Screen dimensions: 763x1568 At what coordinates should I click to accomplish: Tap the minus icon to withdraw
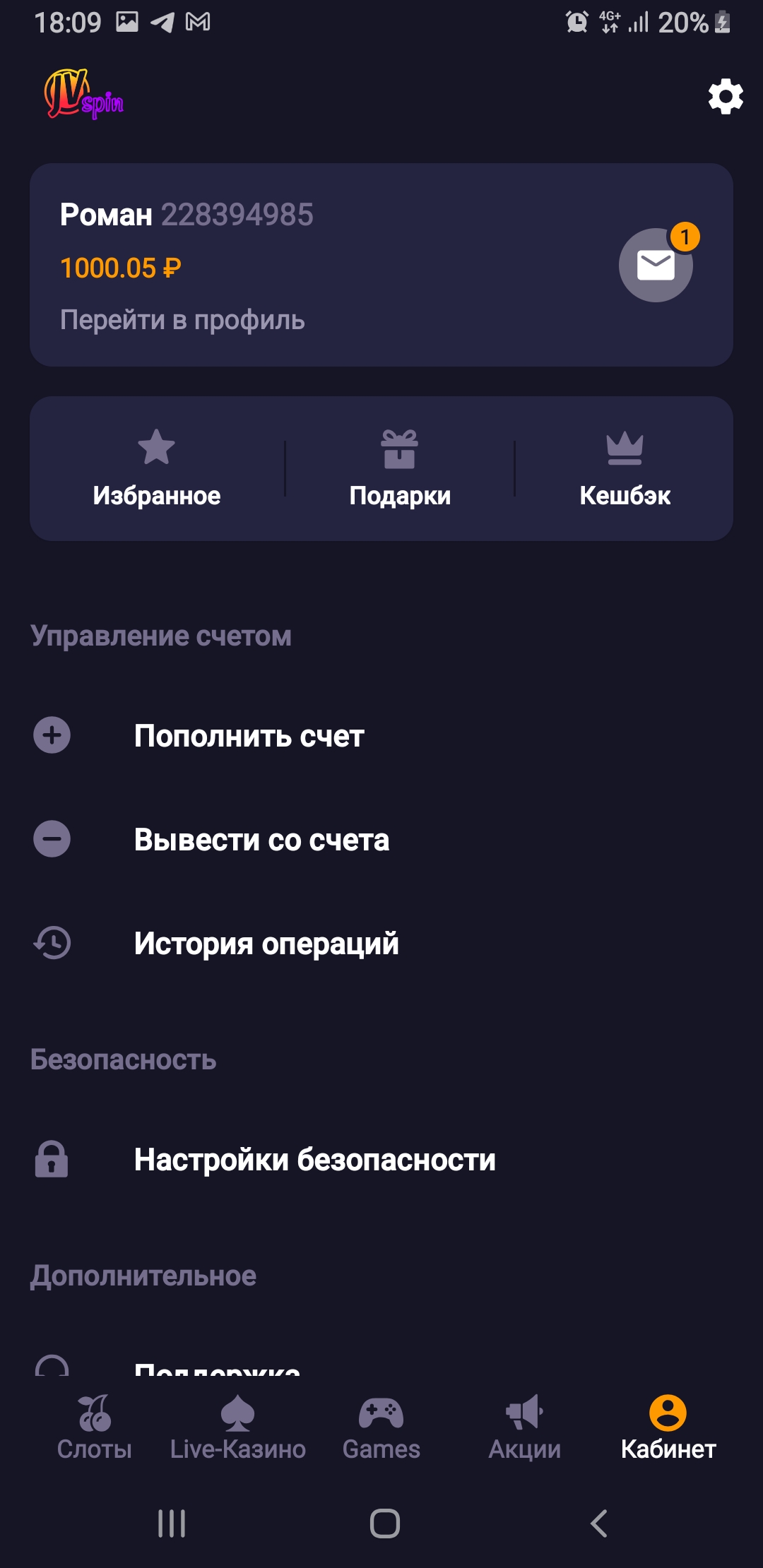click(52, 839)
